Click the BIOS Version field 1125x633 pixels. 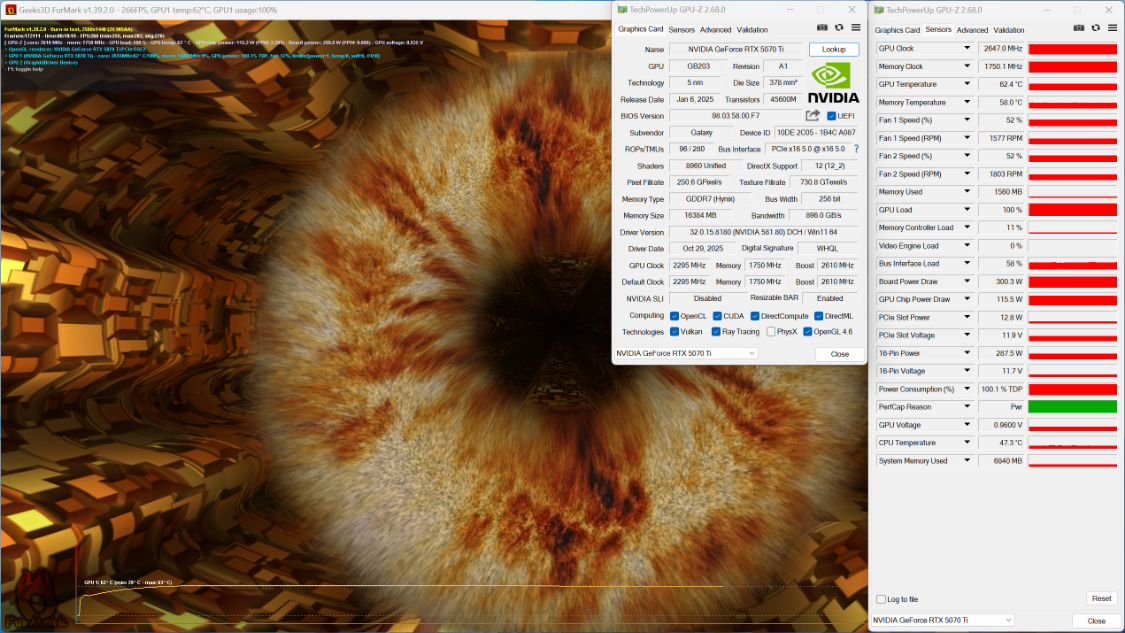[736, 116]
